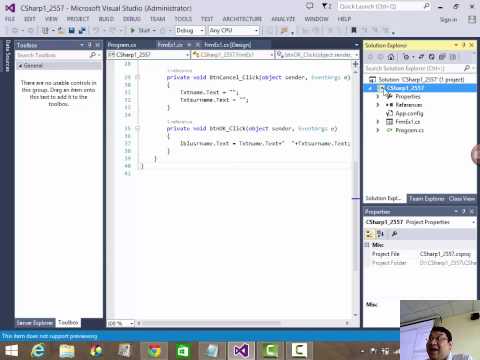480x360 pixels.
Task: Open File Explorer from the taskbar
Action: pyautogui.click(x=67, y=351)
